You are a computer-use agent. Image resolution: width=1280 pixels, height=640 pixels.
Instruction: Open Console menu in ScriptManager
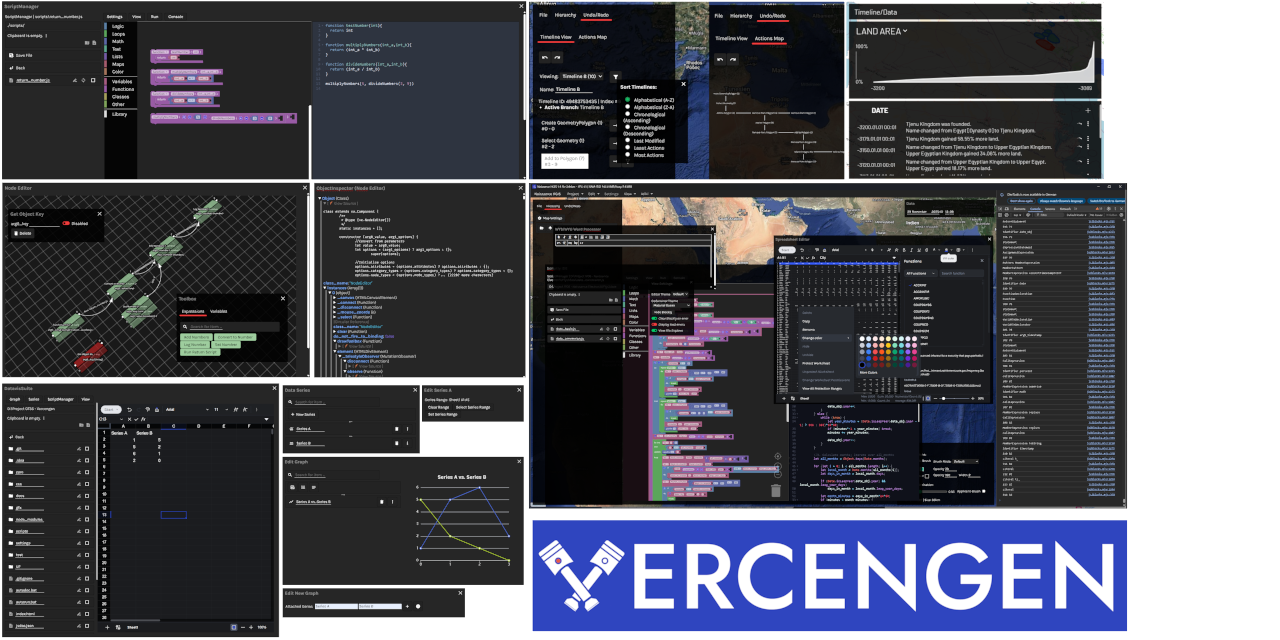175,17
